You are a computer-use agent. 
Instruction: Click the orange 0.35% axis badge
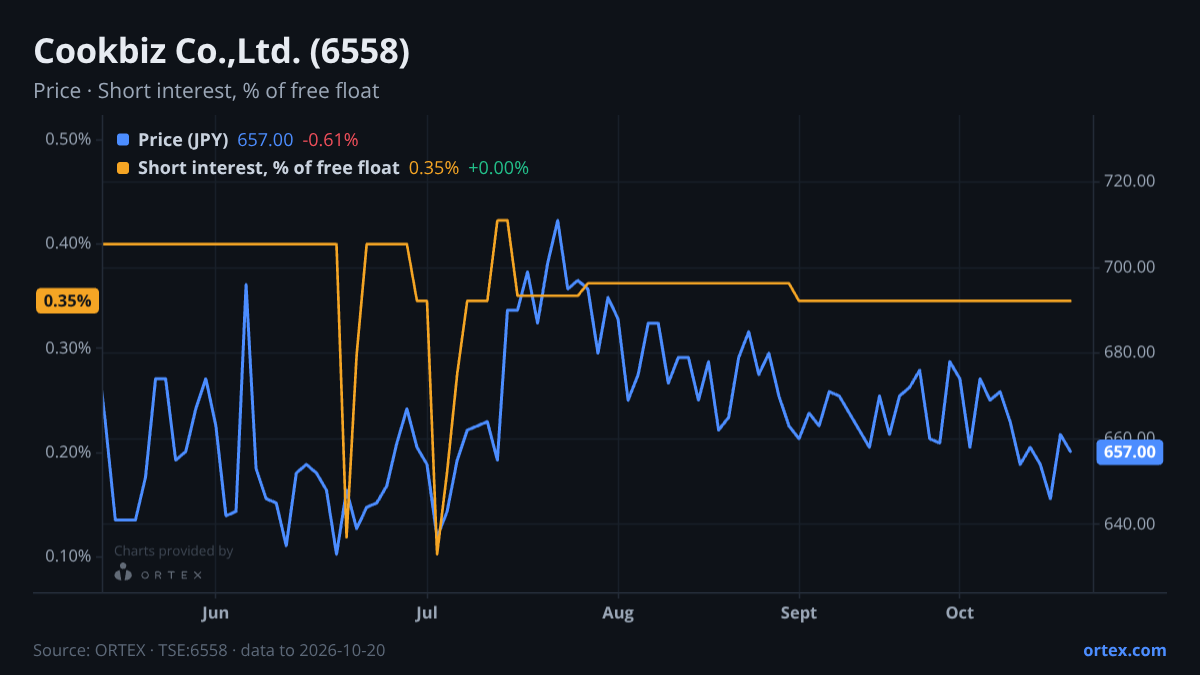(x=68, y=300)
